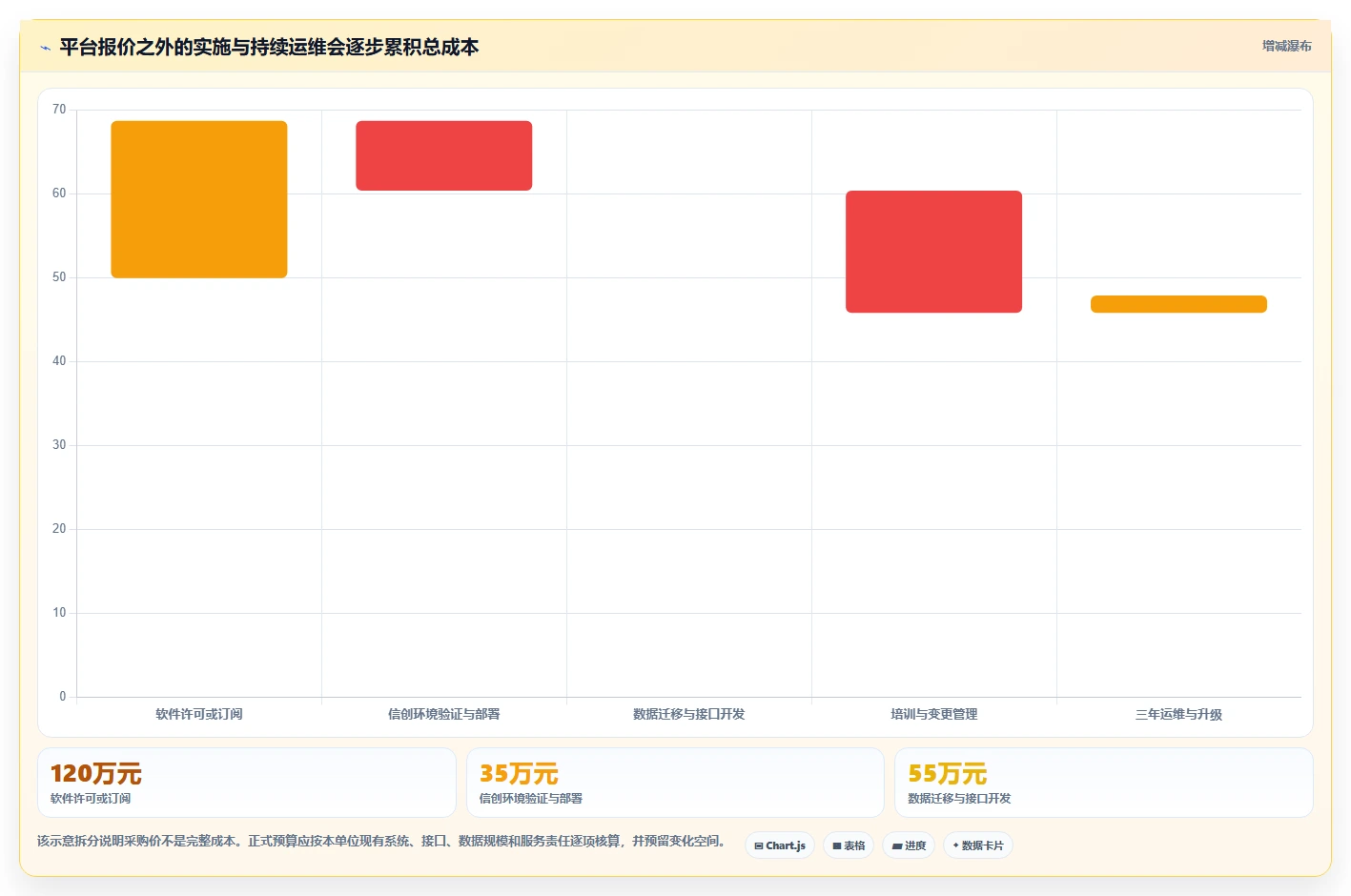Viewport: 1351px width, 896px height.
Task: Click the Chart.js chip
Action: (x=779, y=845)
